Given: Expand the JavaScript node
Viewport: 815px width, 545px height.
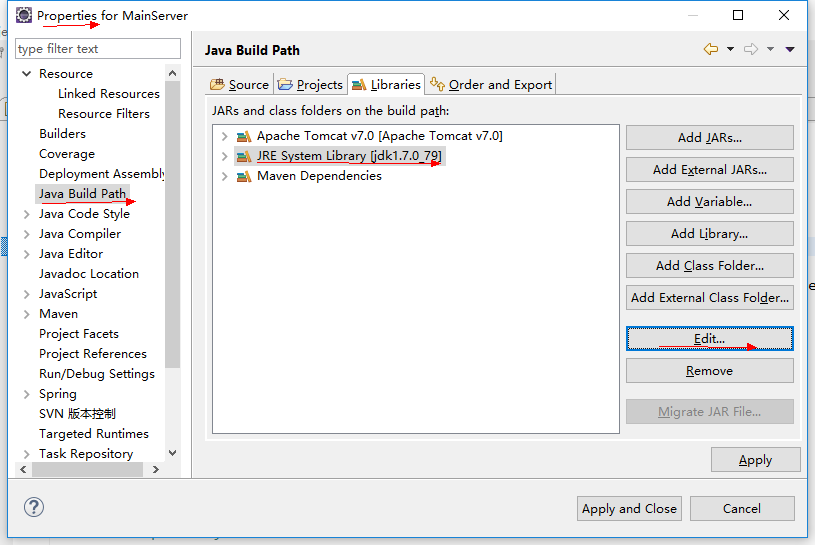Looking at the screenshot, I should pyautogui.click(x=27, y=294).
